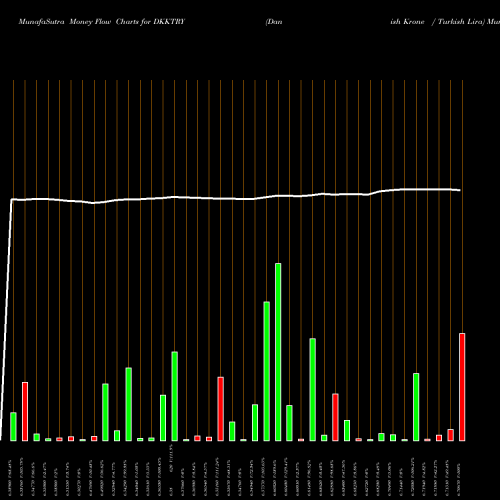This screenshot has width=500, height=500.
Task: Click the 'ish Krone / Turkish Lira)' header text
Action: (438, 22)
